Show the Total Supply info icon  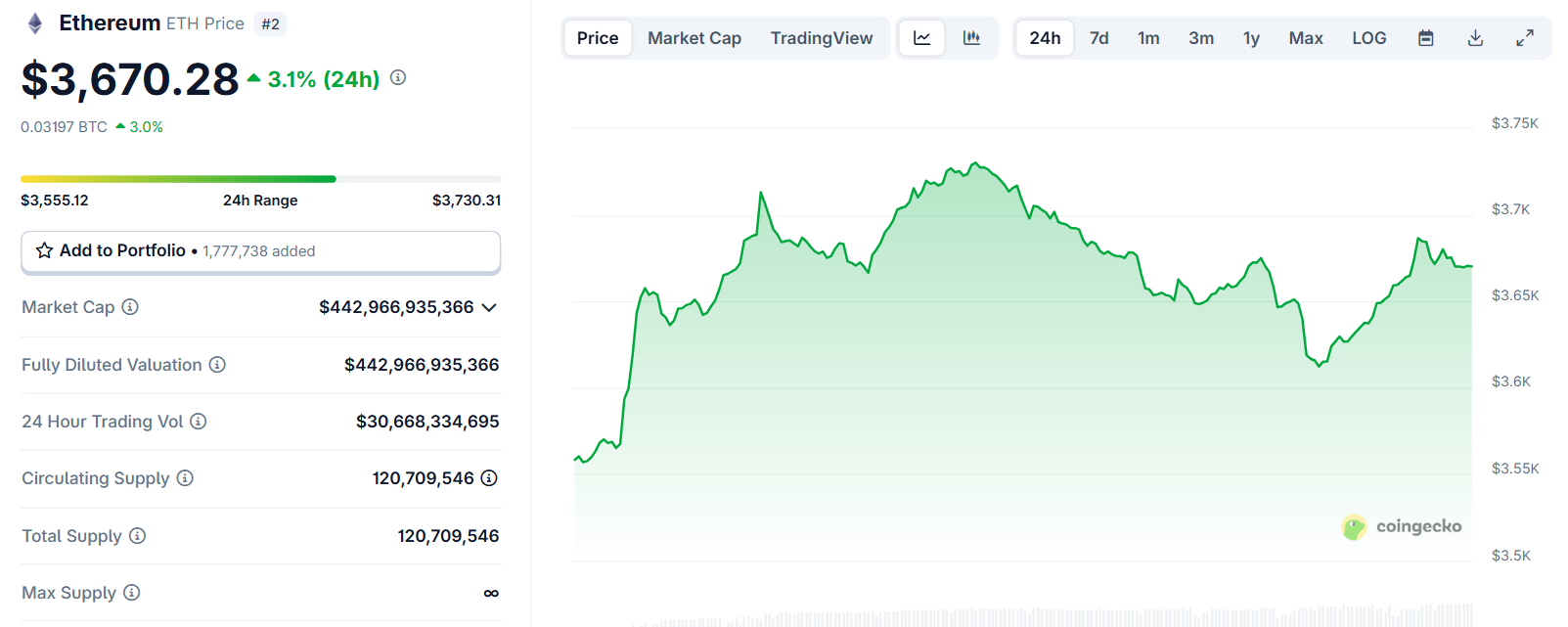pos(138,536)
